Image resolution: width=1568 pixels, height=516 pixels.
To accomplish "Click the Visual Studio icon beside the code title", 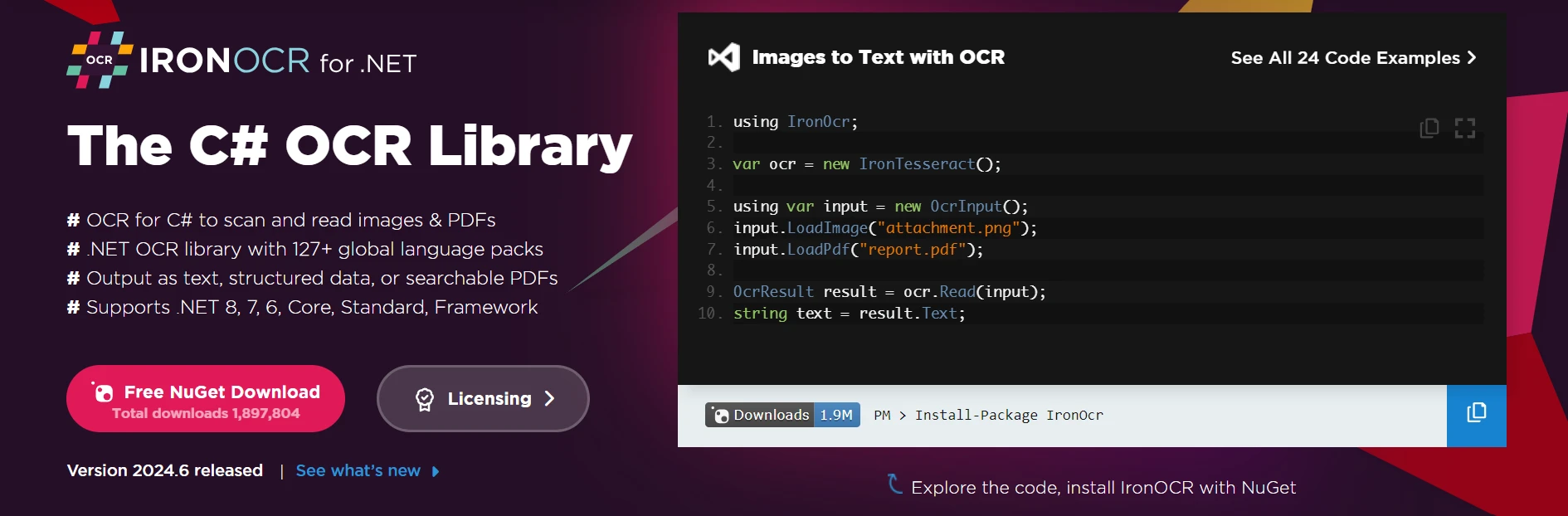I will 723,57.
